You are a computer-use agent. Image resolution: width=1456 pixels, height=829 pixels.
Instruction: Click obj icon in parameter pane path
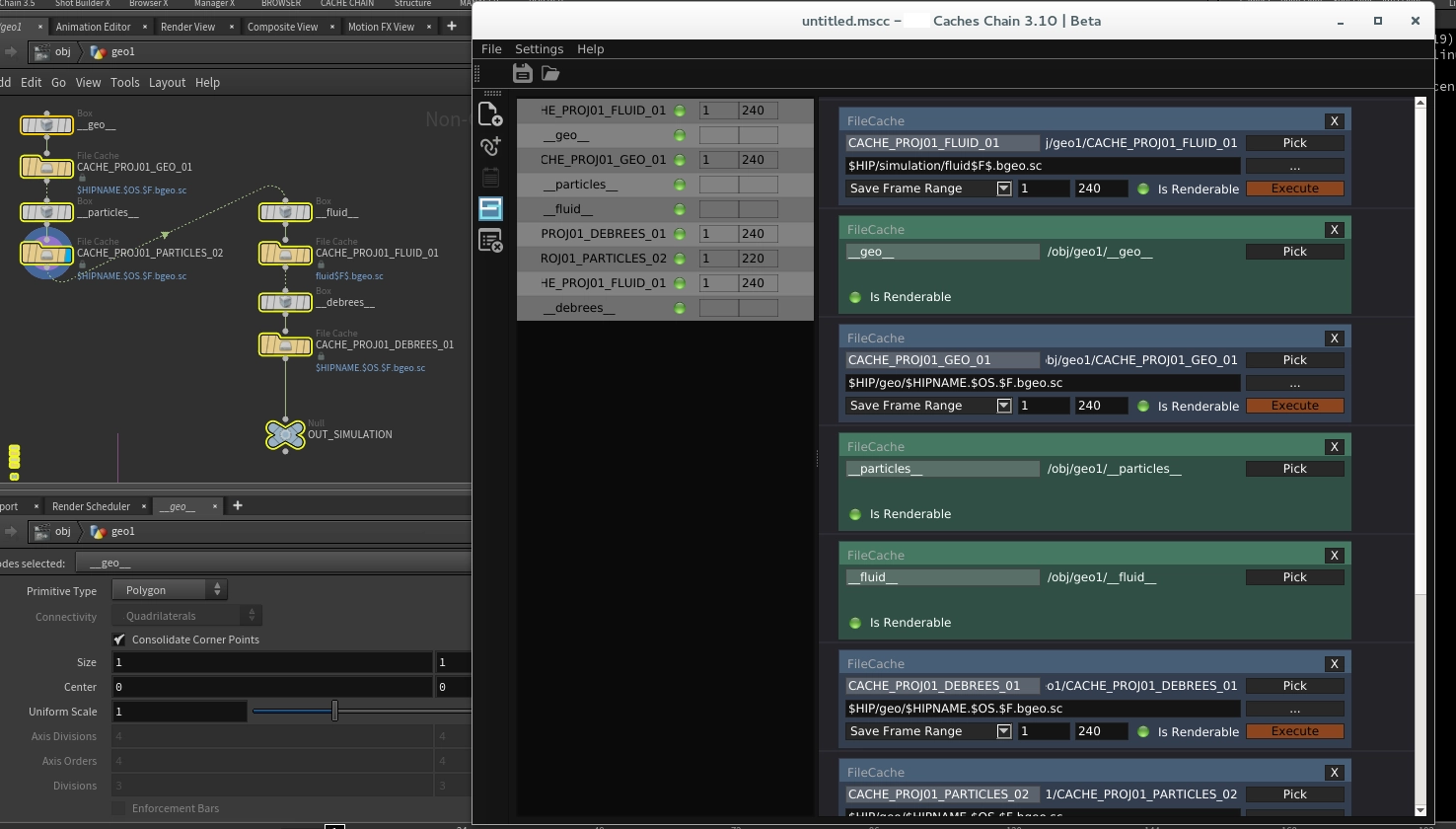coord(41,531)
